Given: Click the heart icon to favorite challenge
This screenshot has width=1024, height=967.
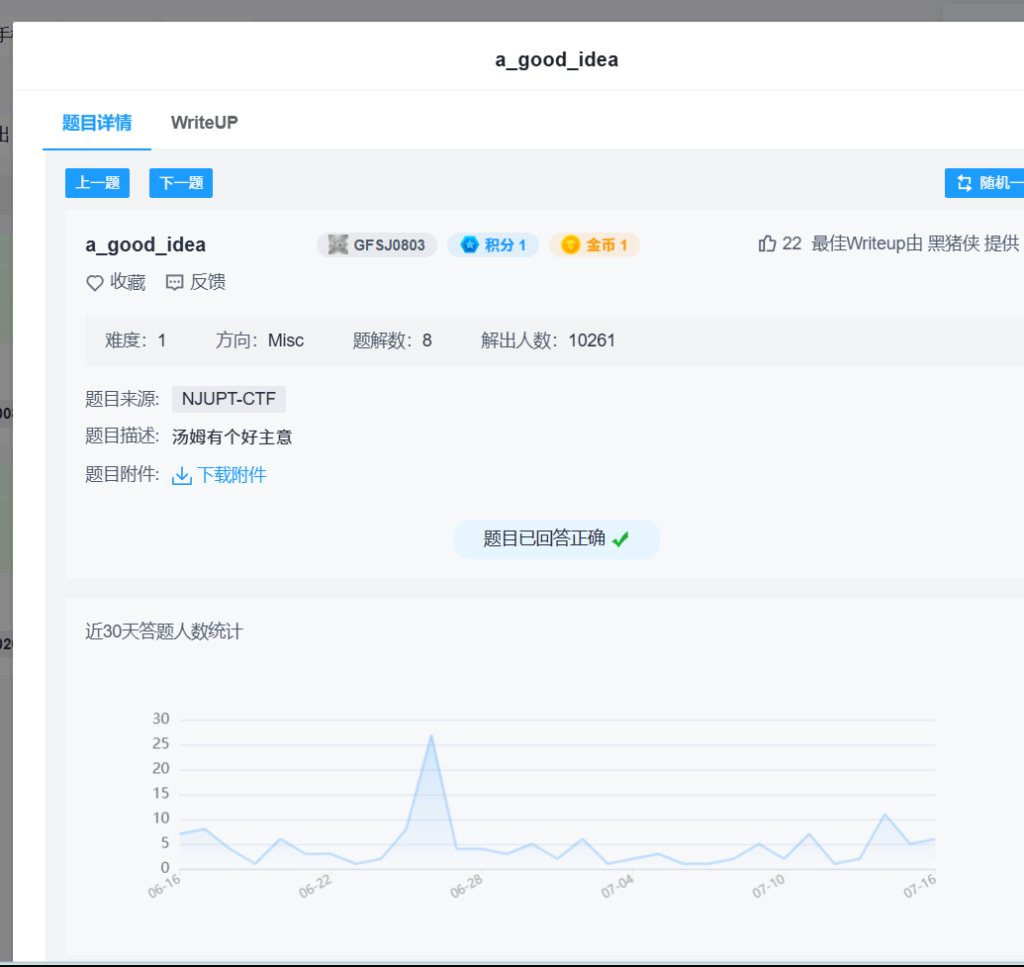Looking at the screenshot, I should pos(95,283).
